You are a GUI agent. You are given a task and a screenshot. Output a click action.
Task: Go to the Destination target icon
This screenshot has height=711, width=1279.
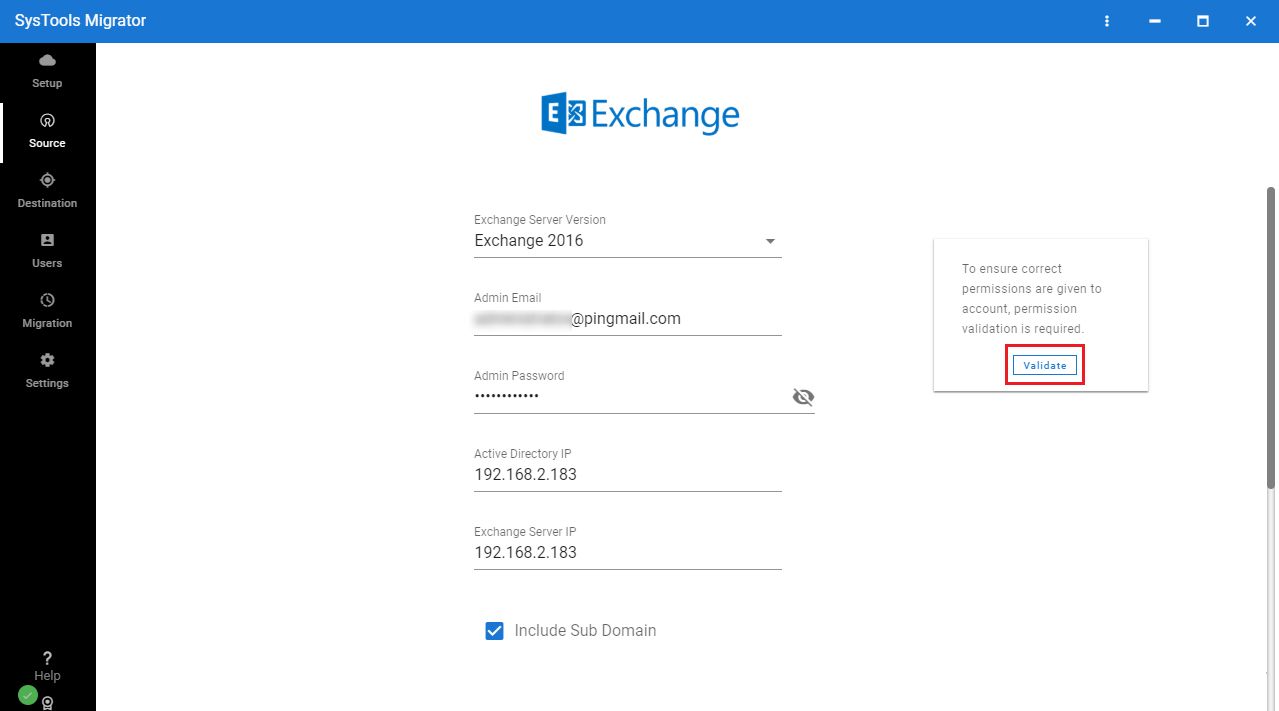point(47,180)
